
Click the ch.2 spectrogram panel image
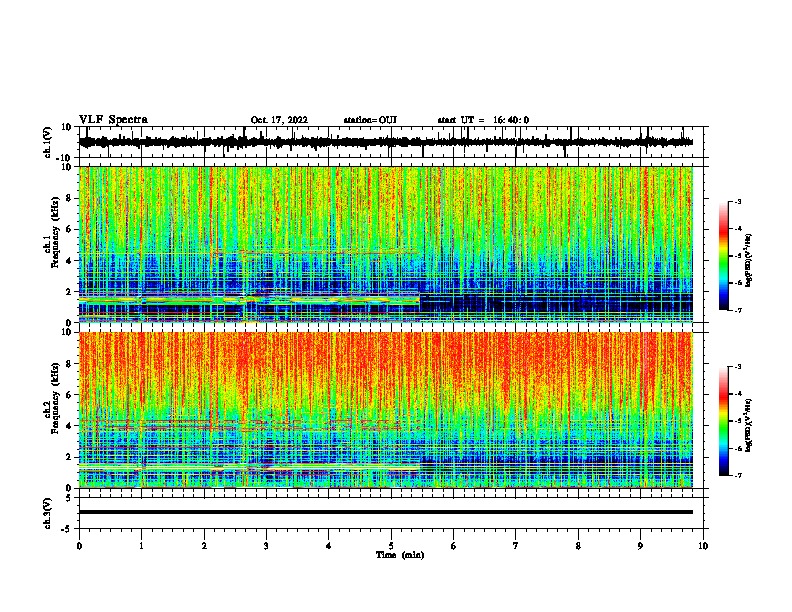point(386,410)
